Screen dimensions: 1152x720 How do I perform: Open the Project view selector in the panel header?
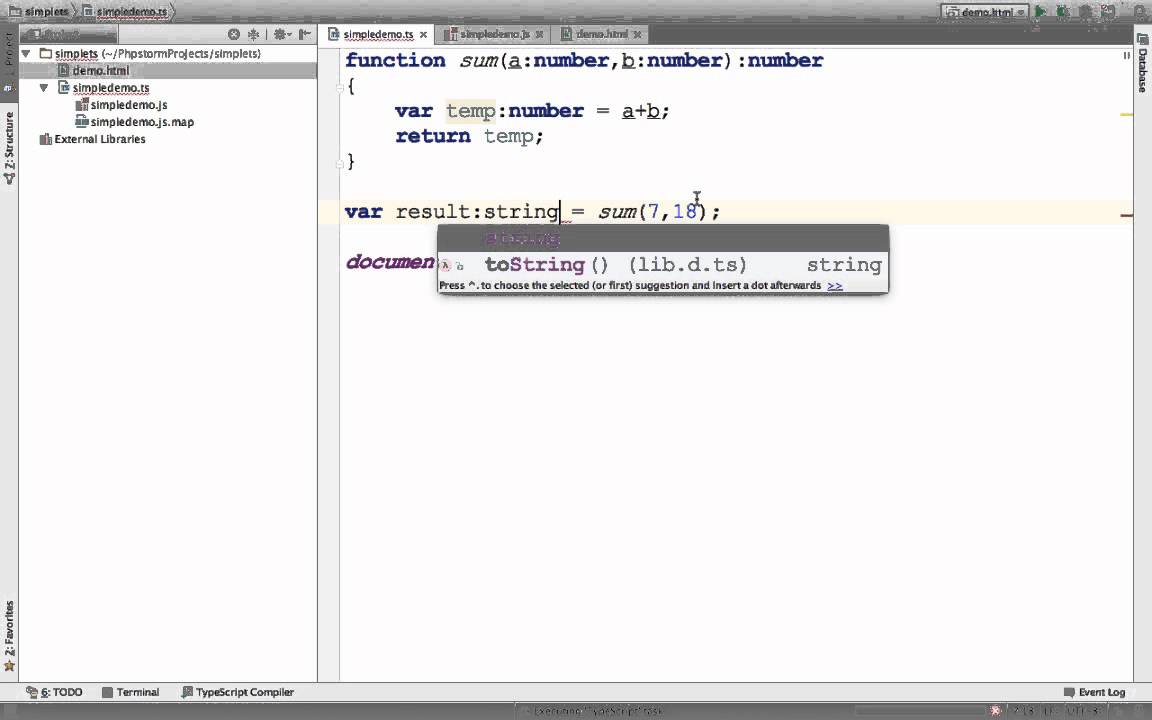[68, 35]
